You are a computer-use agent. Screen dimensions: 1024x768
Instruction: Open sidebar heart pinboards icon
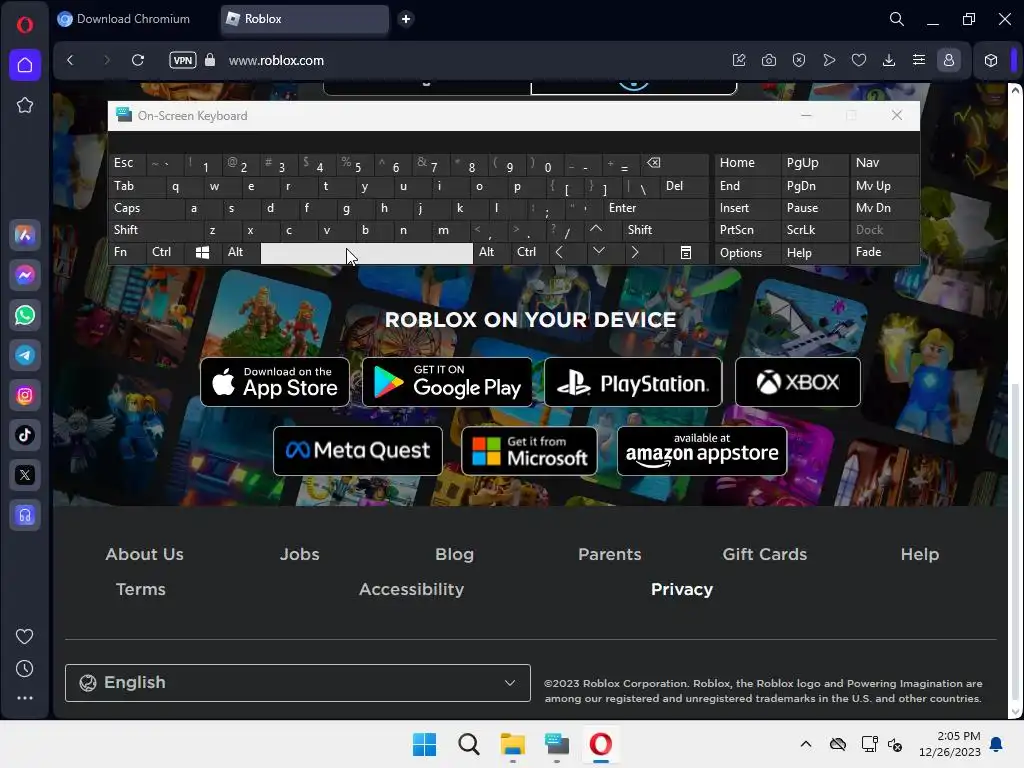coord(25,636)
